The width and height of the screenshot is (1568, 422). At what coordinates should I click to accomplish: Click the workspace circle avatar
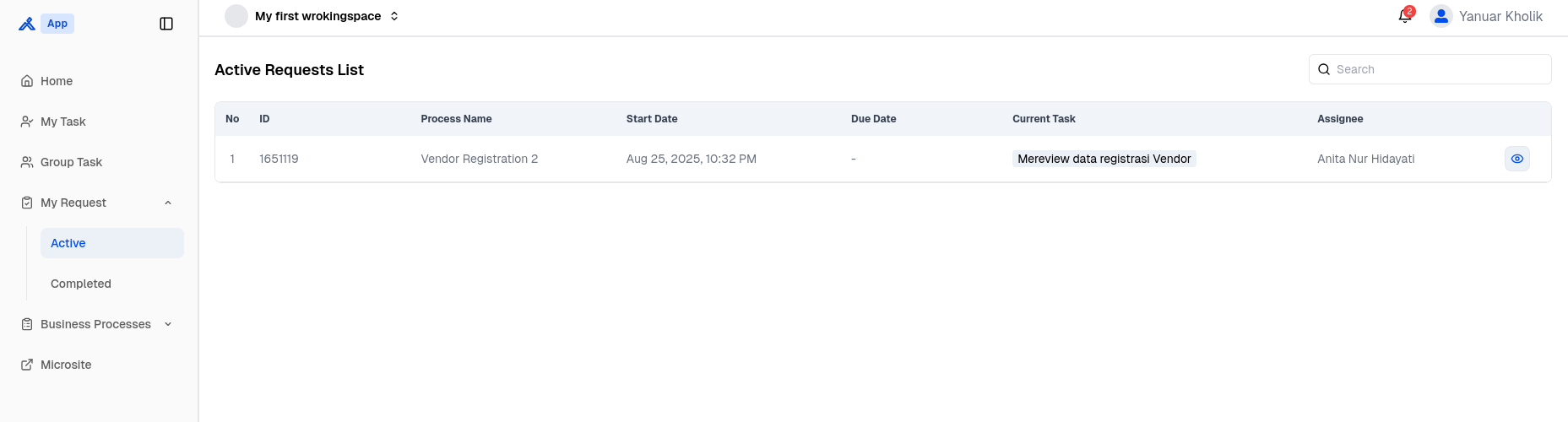coord(236,16)
